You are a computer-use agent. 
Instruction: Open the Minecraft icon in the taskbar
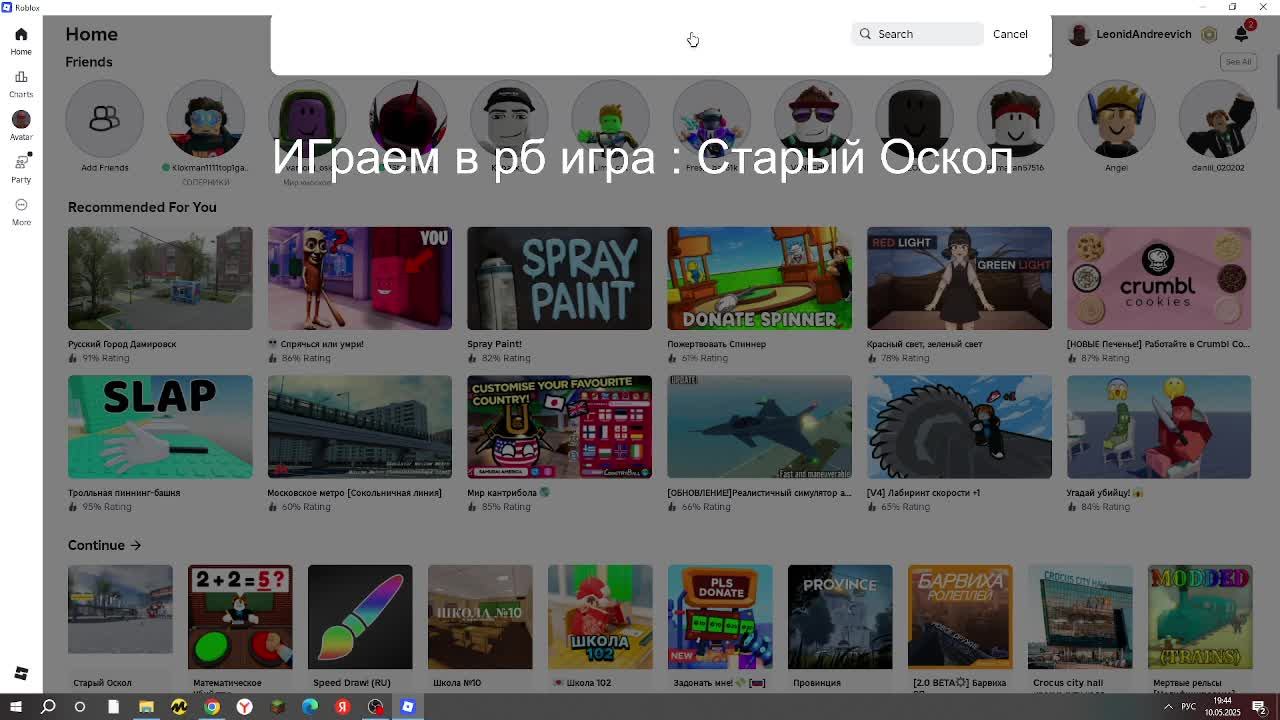click(277, 707)
